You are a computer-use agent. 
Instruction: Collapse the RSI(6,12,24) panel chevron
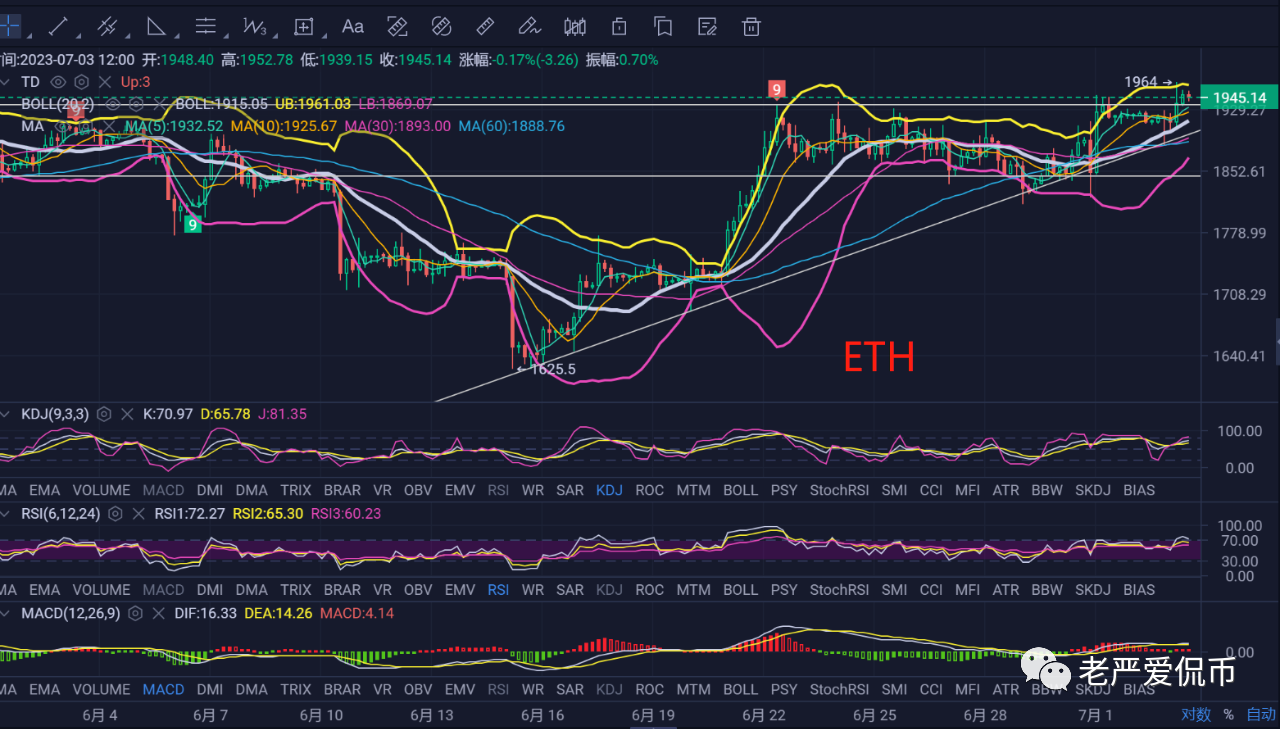click(x=6, y=514)
